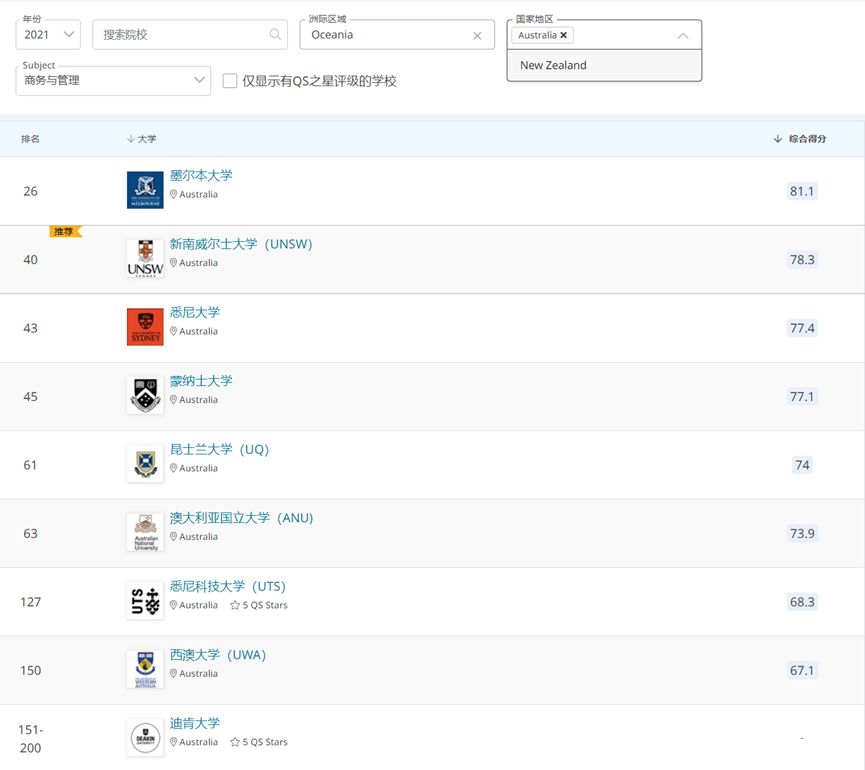865x770 pixels.
Task: Open 新南威尔士大学 (UNSW) link
Action: (241, 244)
